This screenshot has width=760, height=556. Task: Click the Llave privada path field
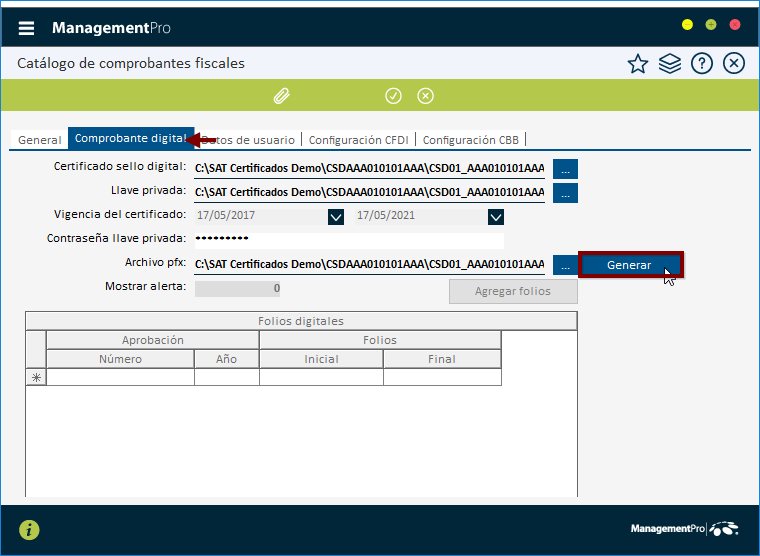[369, 192]
